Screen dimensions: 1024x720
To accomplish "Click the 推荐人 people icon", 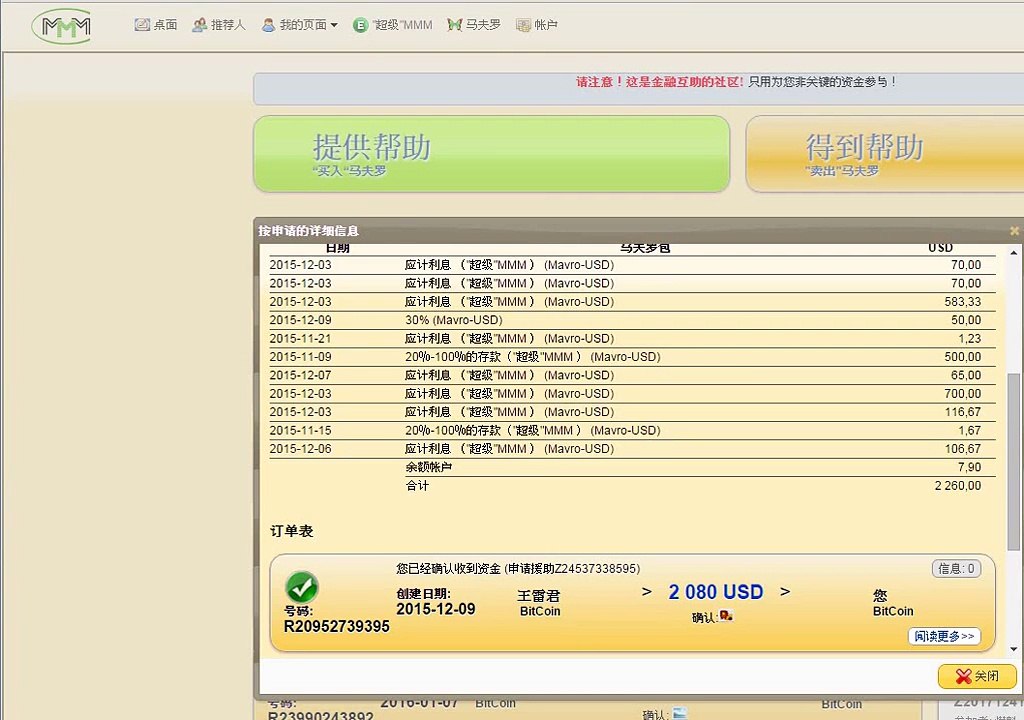I will (199, 25).
